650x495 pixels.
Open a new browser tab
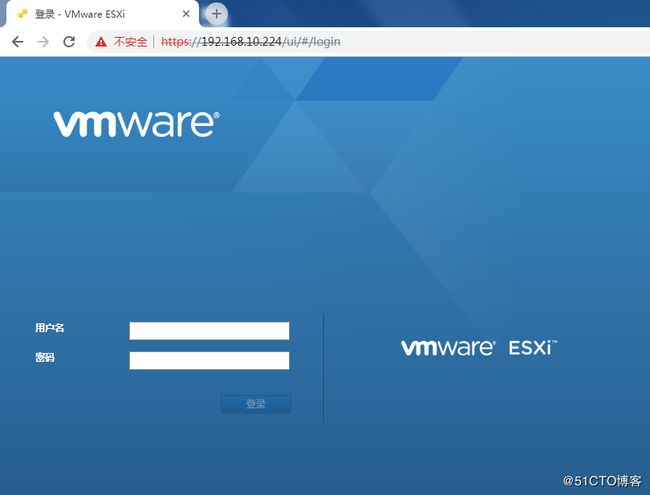pyautogui.click(x=216, y=14)
